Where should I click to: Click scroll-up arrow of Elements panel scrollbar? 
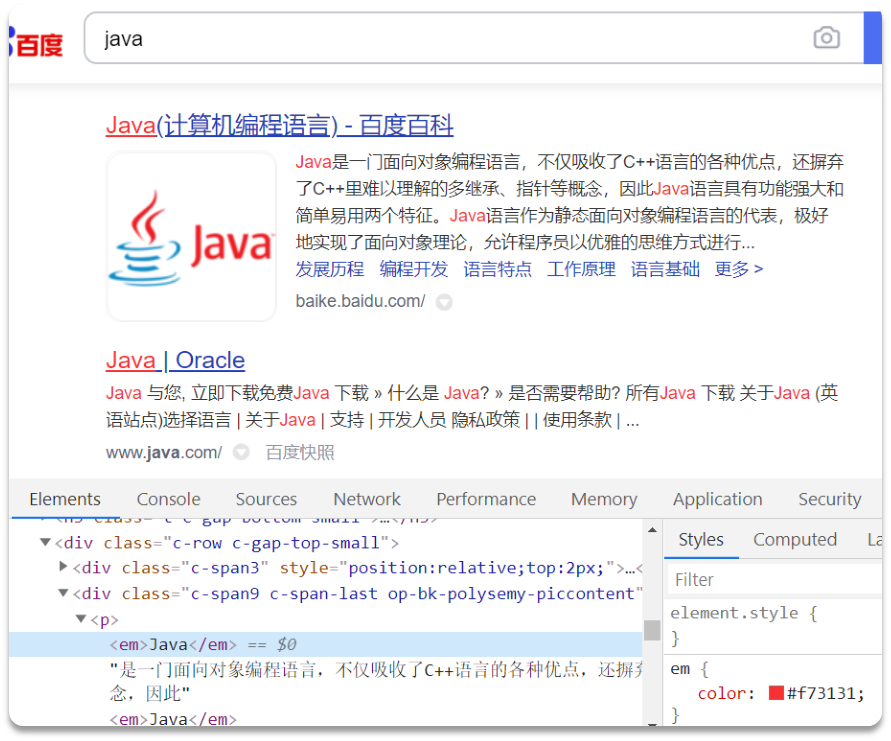click(652, 530)
